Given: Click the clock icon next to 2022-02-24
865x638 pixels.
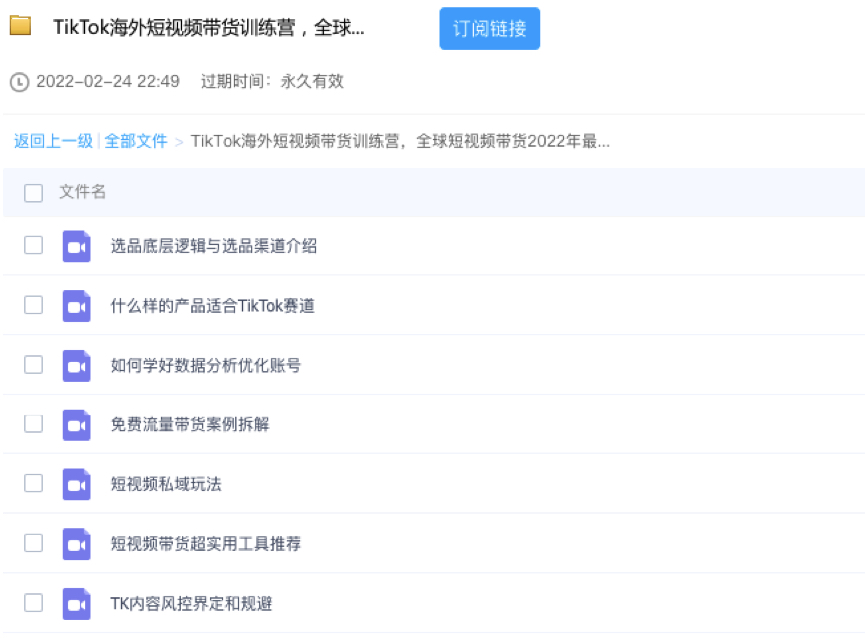Looking at the screenshot, I should [19, 82].
